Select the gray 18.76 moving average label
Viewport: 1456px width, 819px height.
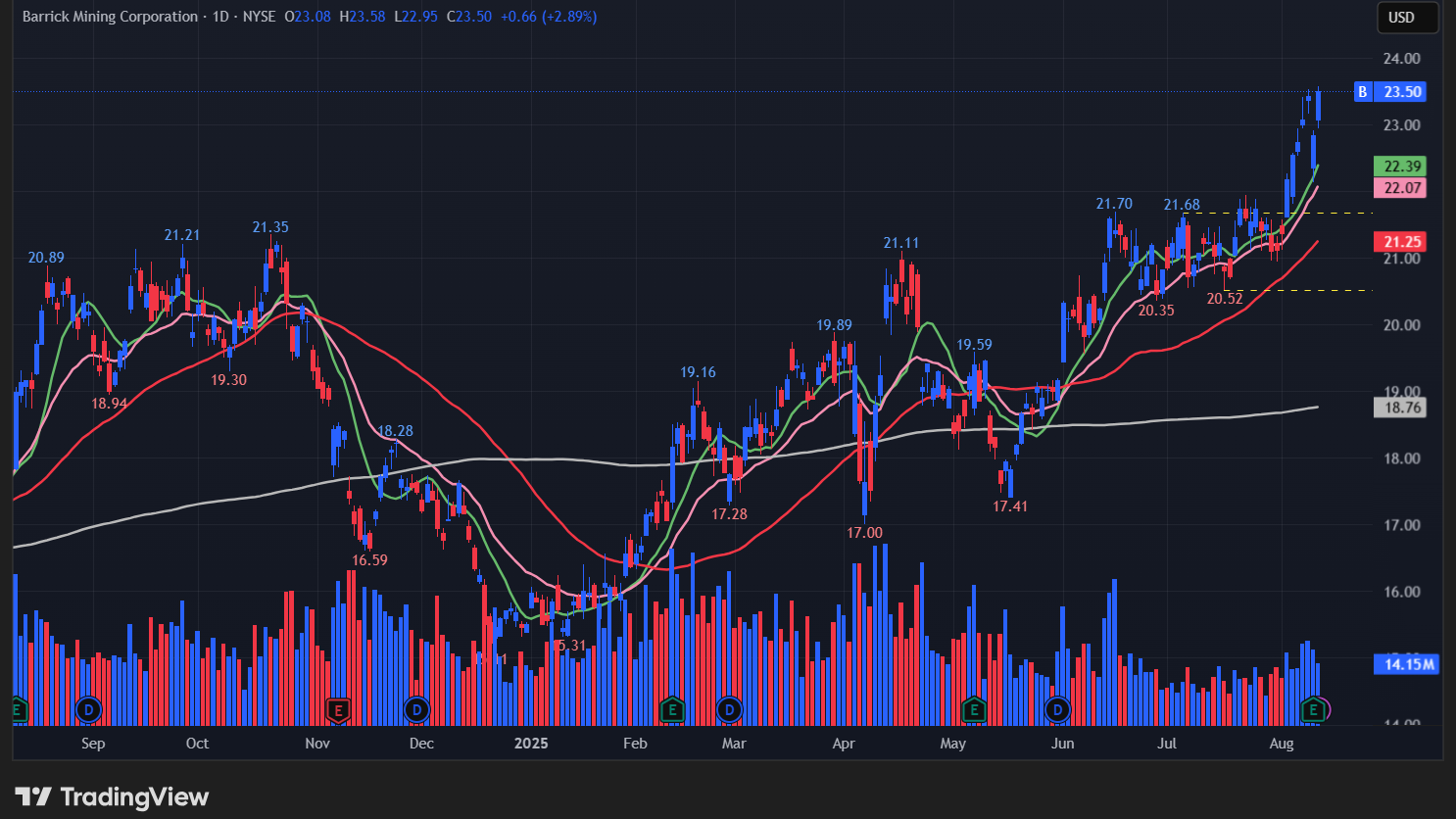point(1402,408)
